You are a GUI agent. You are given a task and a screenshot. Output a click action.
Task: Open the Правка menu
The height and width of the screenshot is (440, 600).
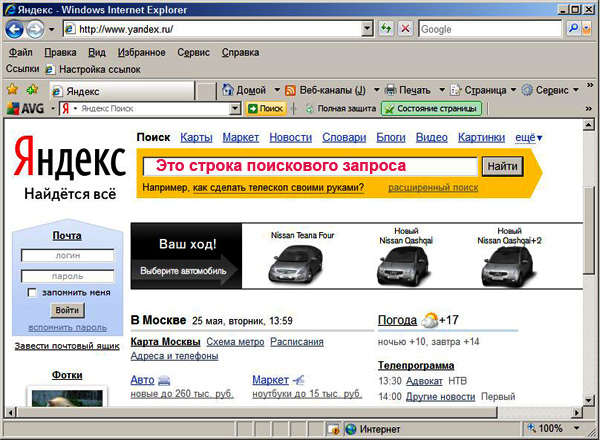tap(60, 52)
